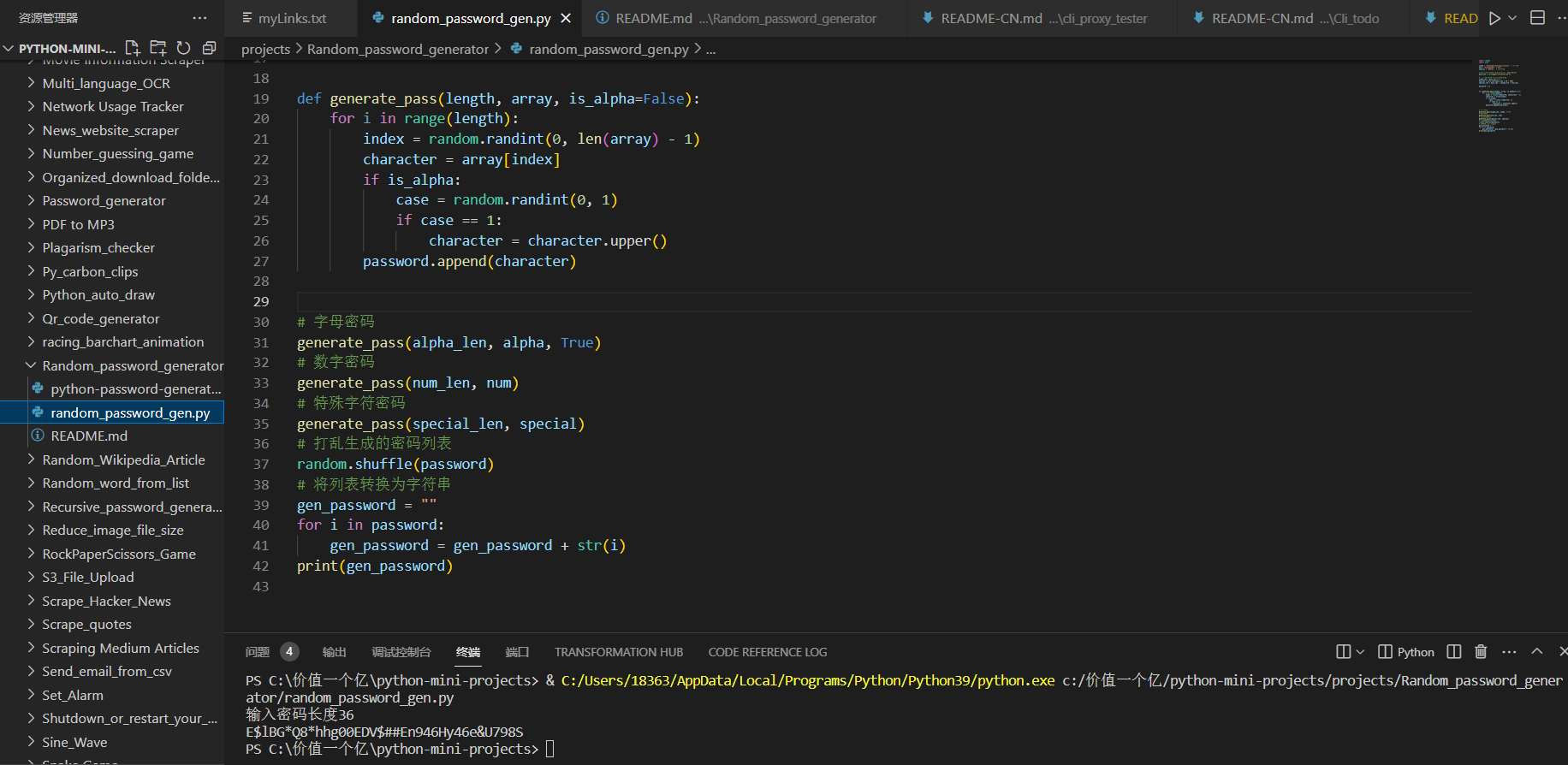Expand the Scraping Medium Articles folder
Viewport: 1568px width, 765px height.
pyautogui.click(x=112, y=648)
